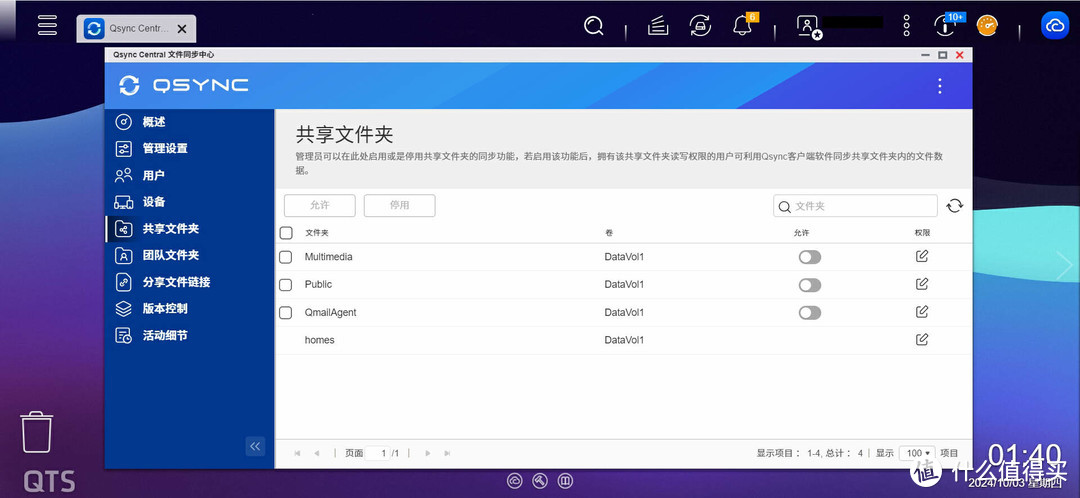Check the QmailAgent folder checkbox
1080x498 pixels.
[286, 313]
